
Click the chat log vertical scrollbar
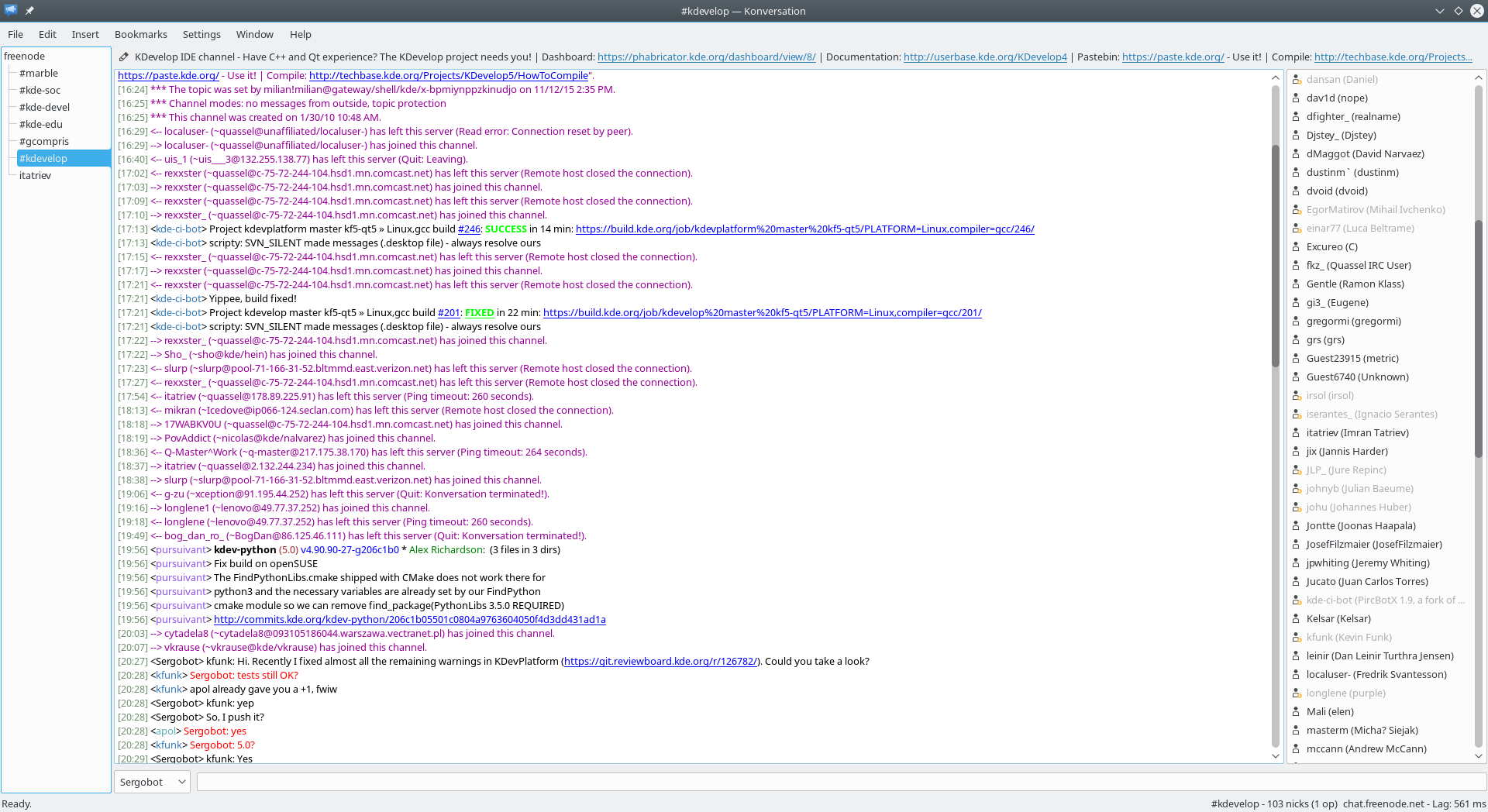1276,256
